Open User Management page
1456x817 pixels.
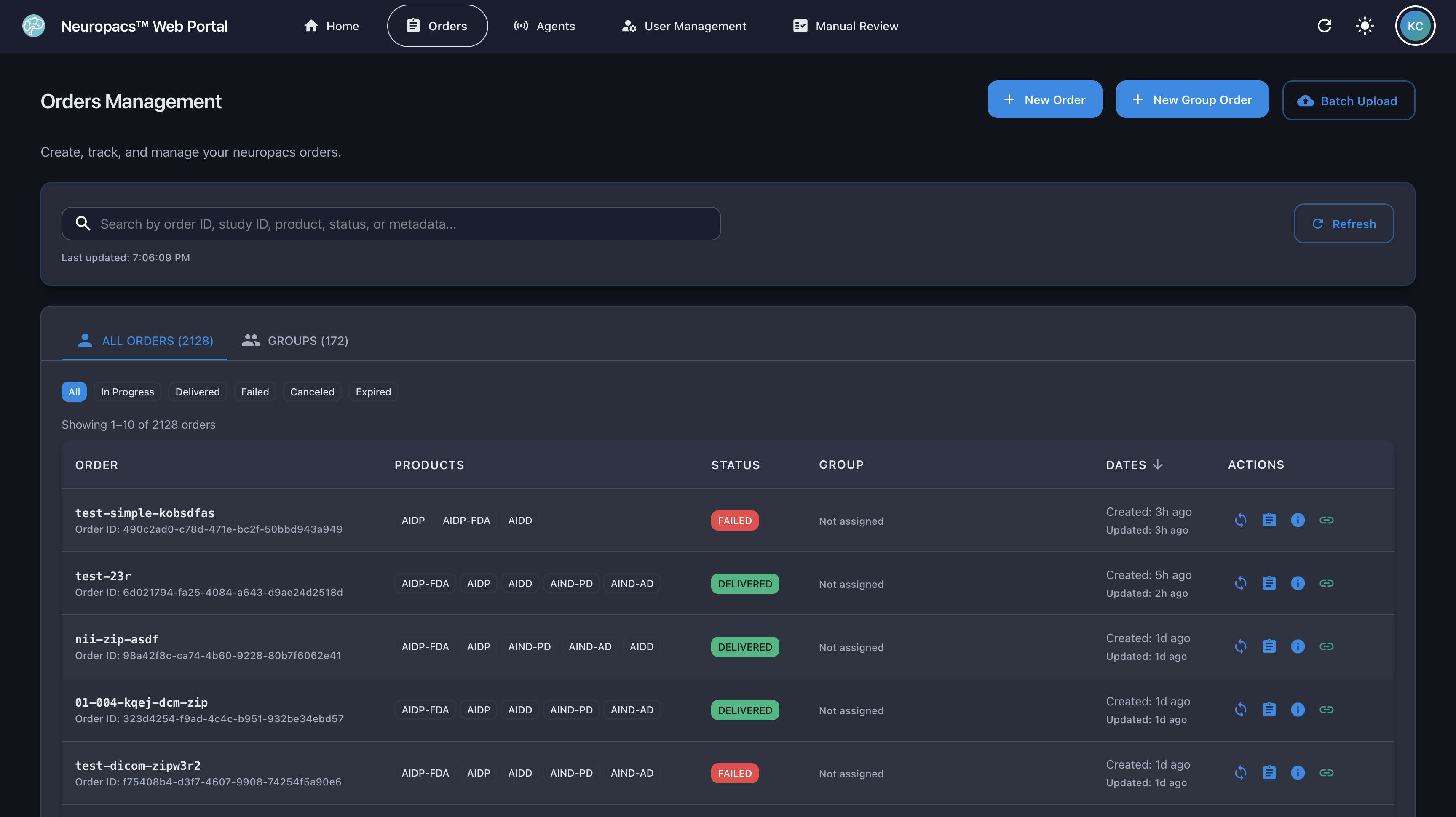click(x=684, y=26)
